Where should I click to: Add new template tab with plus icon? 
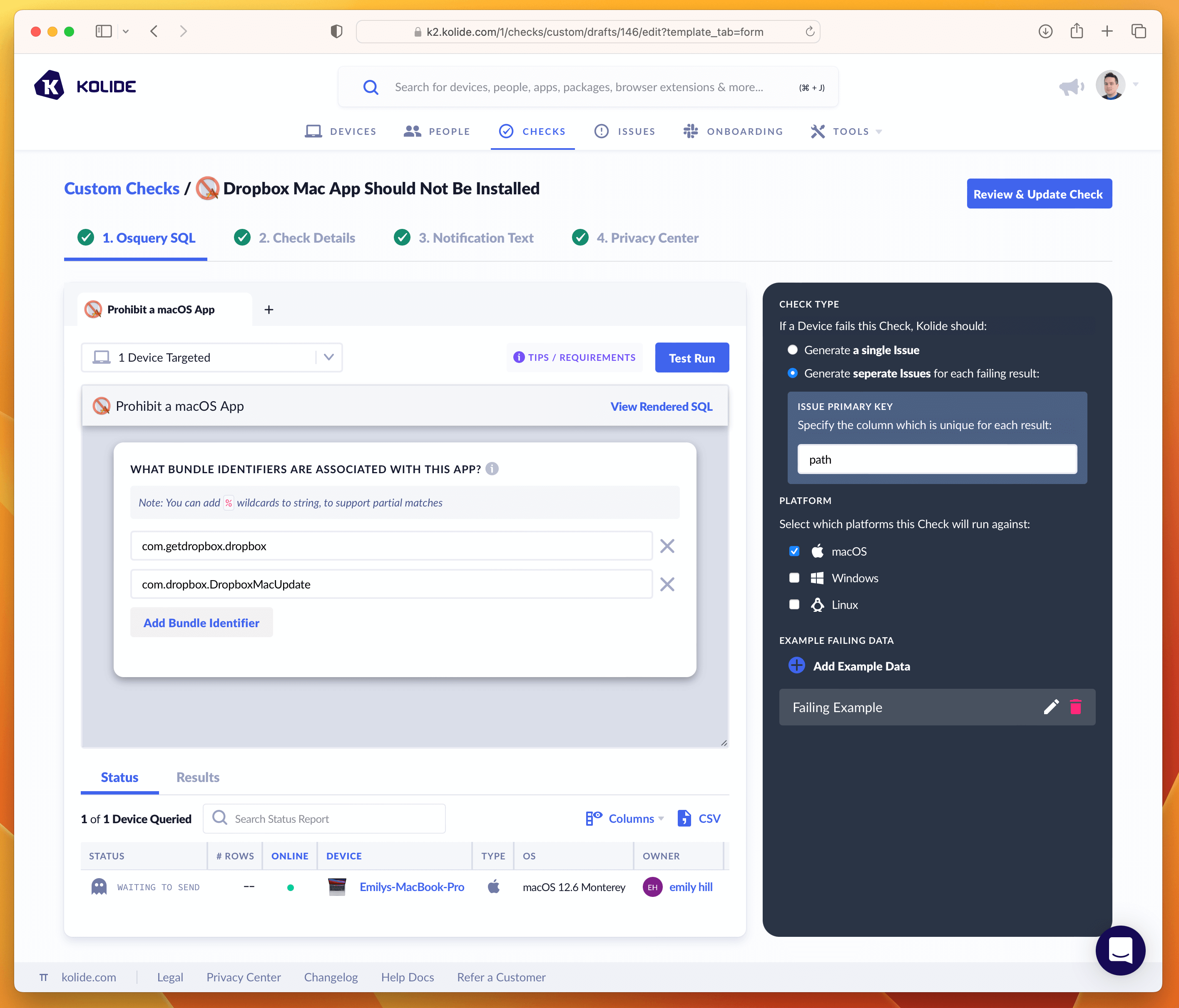(269, 310)
